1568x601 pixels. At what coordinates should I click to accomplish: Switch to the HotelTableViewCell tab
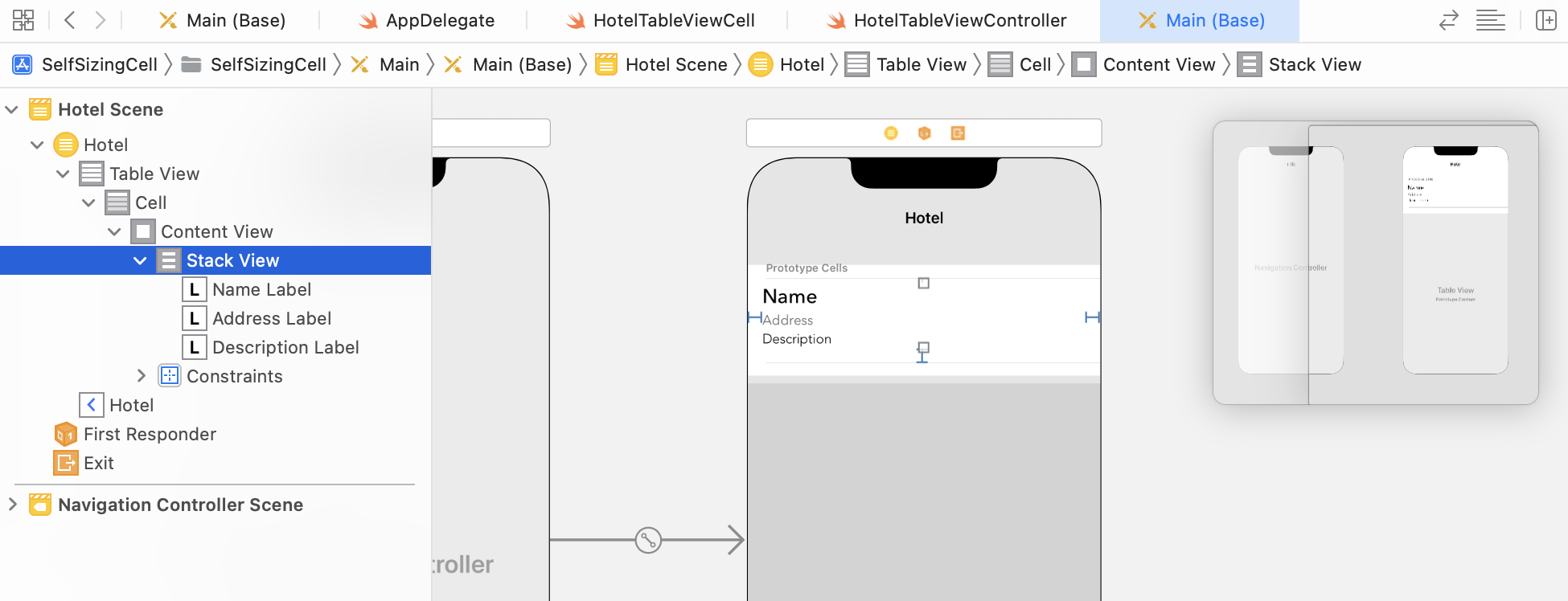tap(659, 20)
